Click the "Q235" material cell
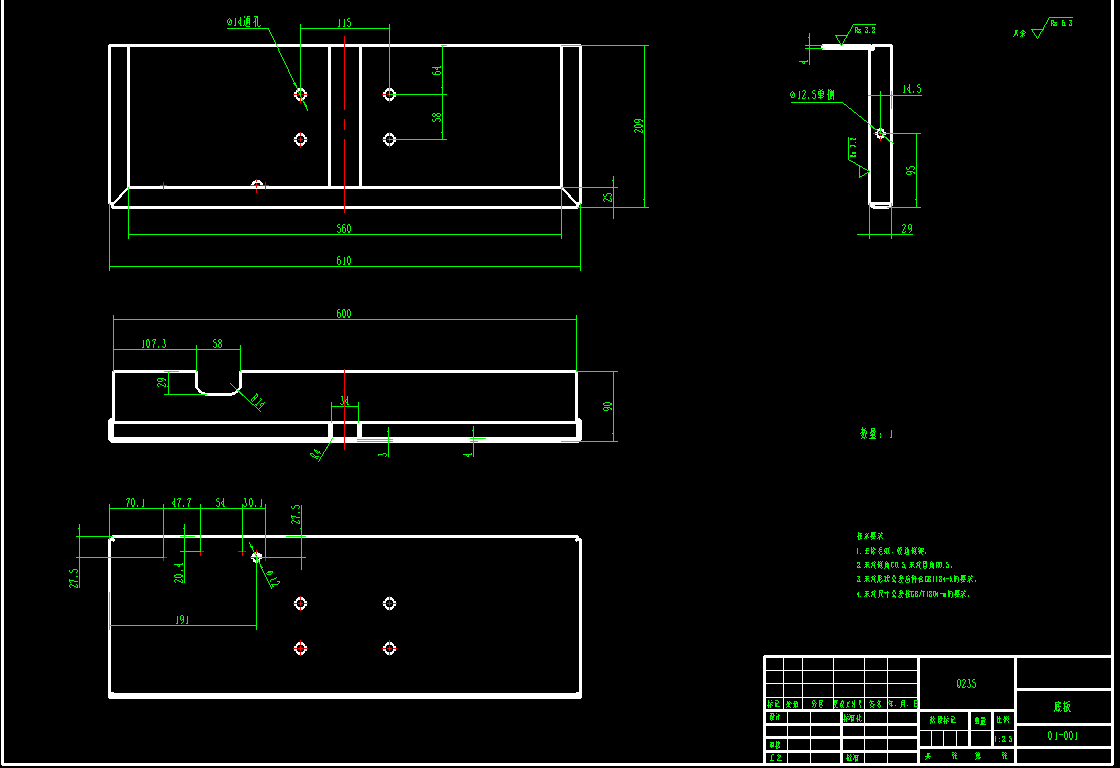 (966, 684)
